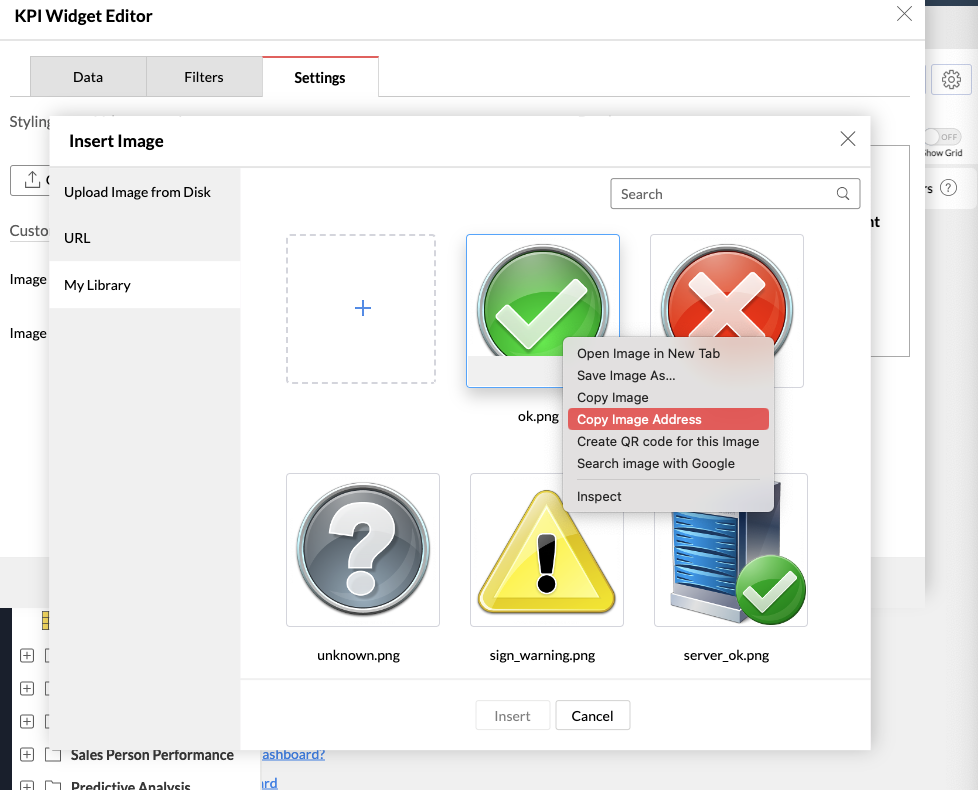The image size is (978, 790).
Task: Open the settings gear icon
Action: click(951, 79)
